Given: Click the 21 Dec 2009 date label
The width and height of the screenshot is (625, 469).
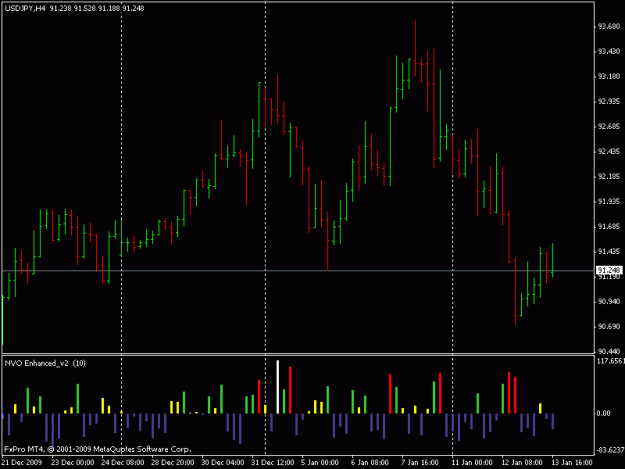Looking at the screenshot, I should point(22,463).
